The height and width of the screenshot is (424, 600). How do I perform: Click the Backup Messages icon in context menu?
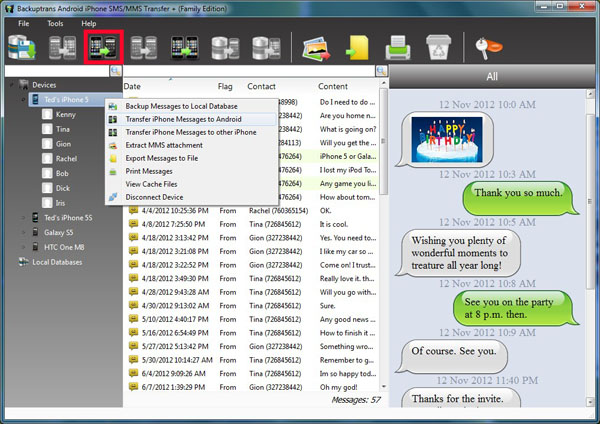pos(112,106)
